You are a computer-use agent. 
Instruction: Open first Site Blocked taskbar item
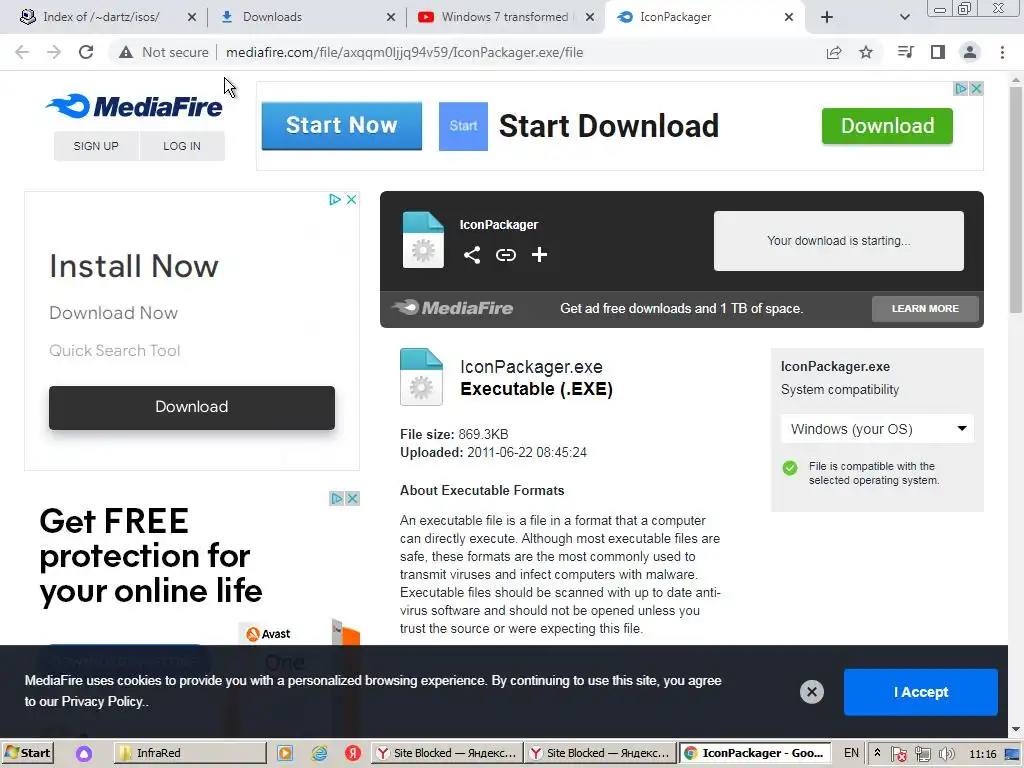pos(447,753)
